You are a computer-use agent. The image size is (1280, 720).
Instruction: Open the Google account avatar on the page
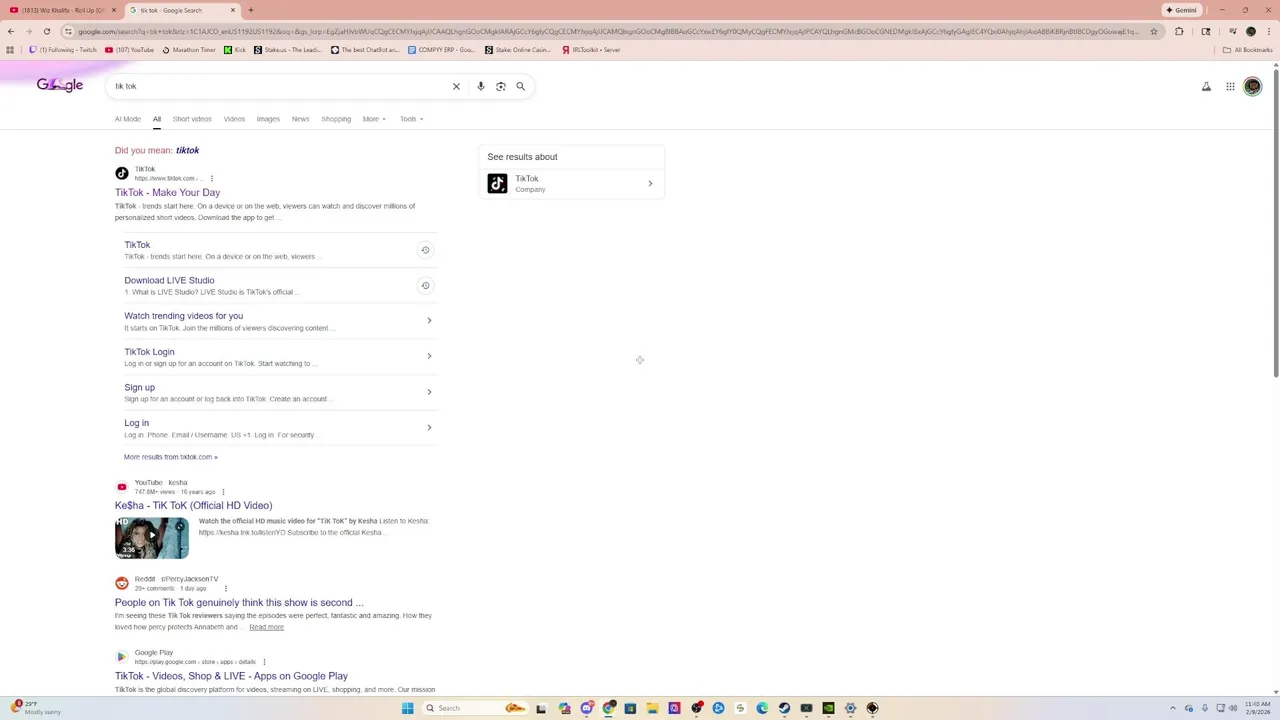tap(1252, 86)
